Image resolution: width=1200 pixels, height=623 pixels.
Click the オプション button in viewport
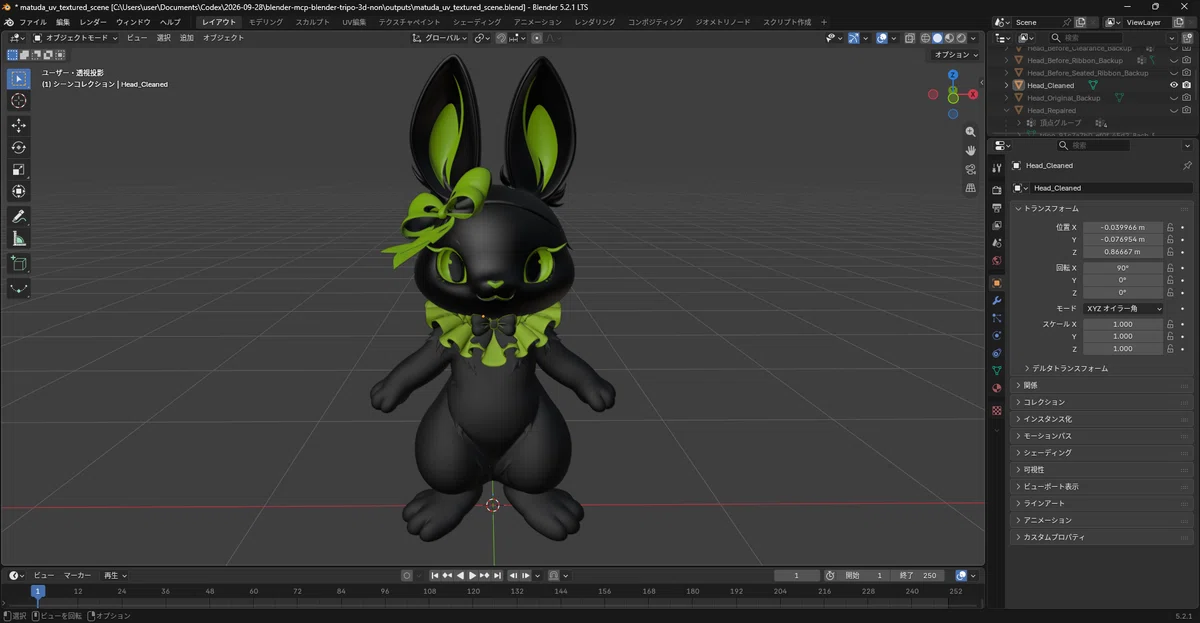click(x=955, y=55)
